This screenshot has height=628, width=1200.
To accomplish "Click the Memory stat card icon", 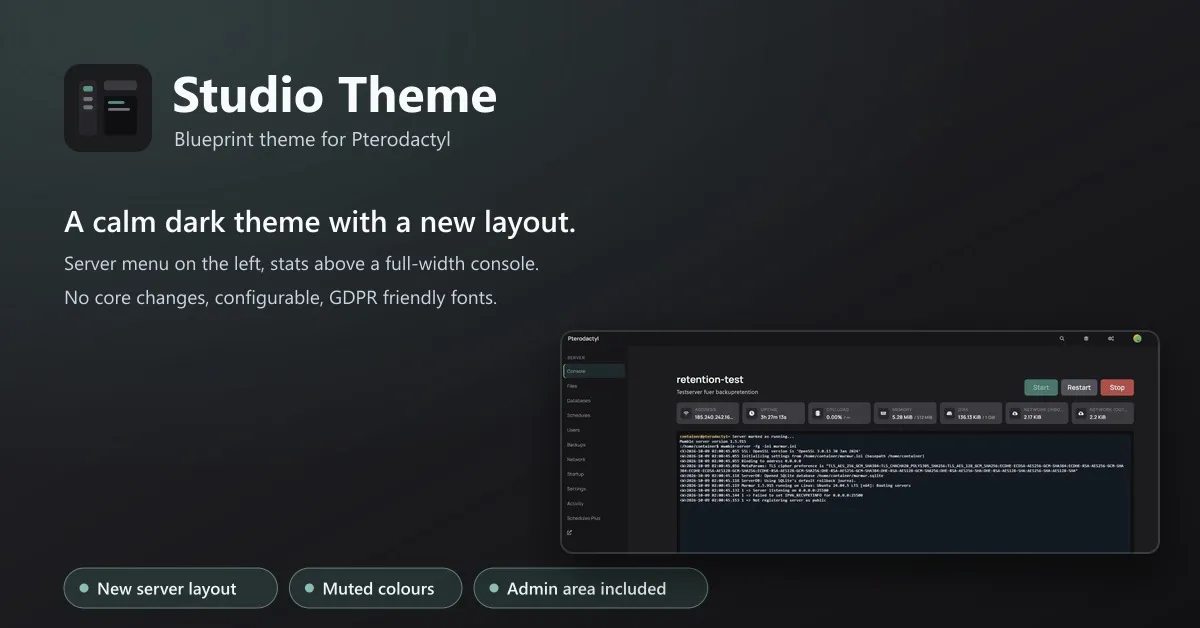I will coord(882,413).
